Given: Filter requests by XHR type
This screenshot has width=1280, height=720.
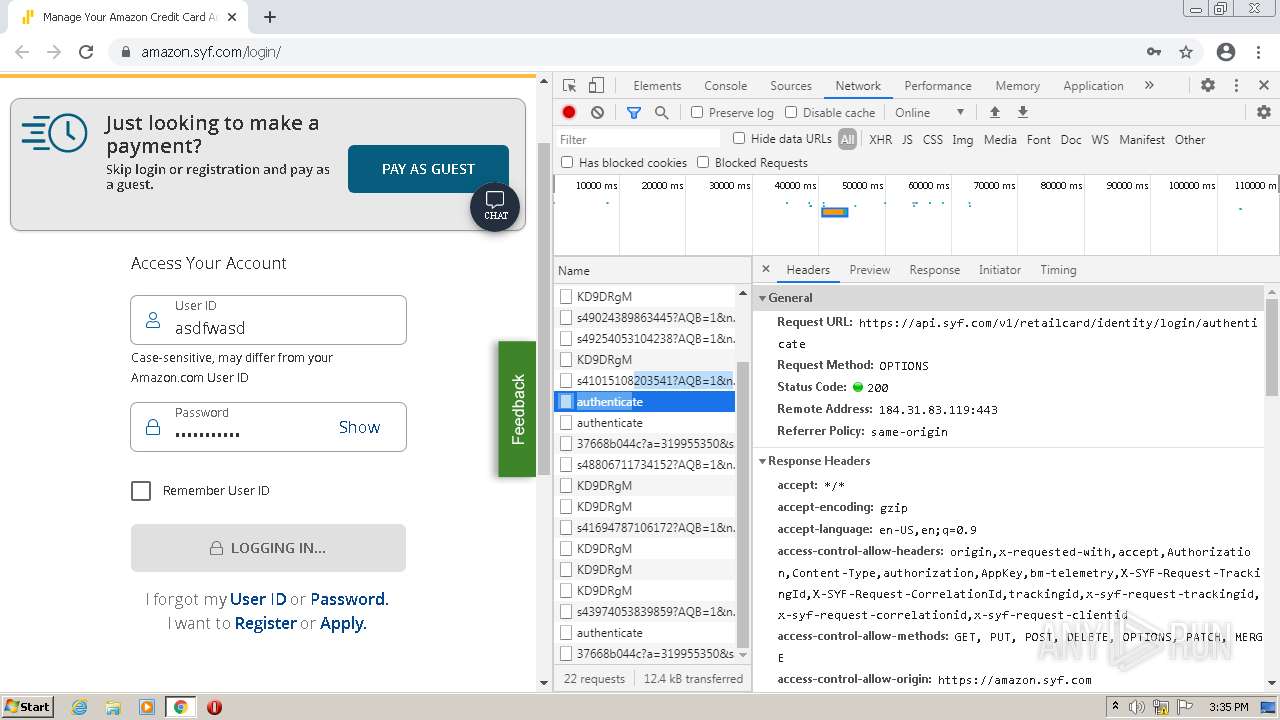Looking at the screenshot, I should 880,140.
